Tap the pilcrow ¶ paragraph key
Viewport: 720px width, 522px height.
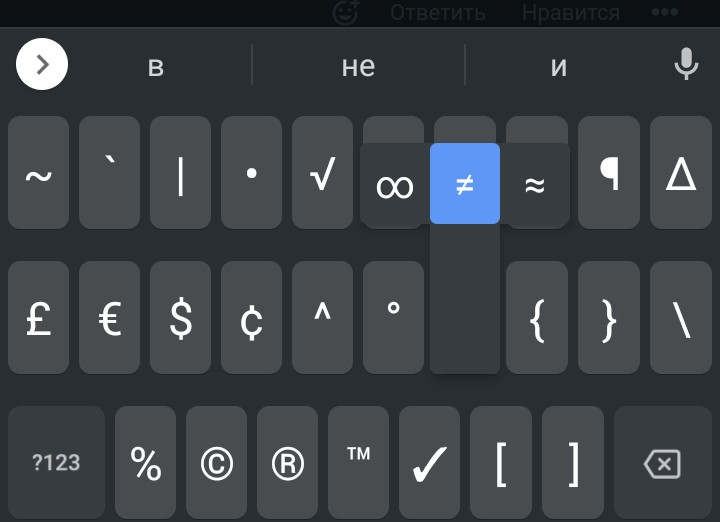[x=609, y=173]
